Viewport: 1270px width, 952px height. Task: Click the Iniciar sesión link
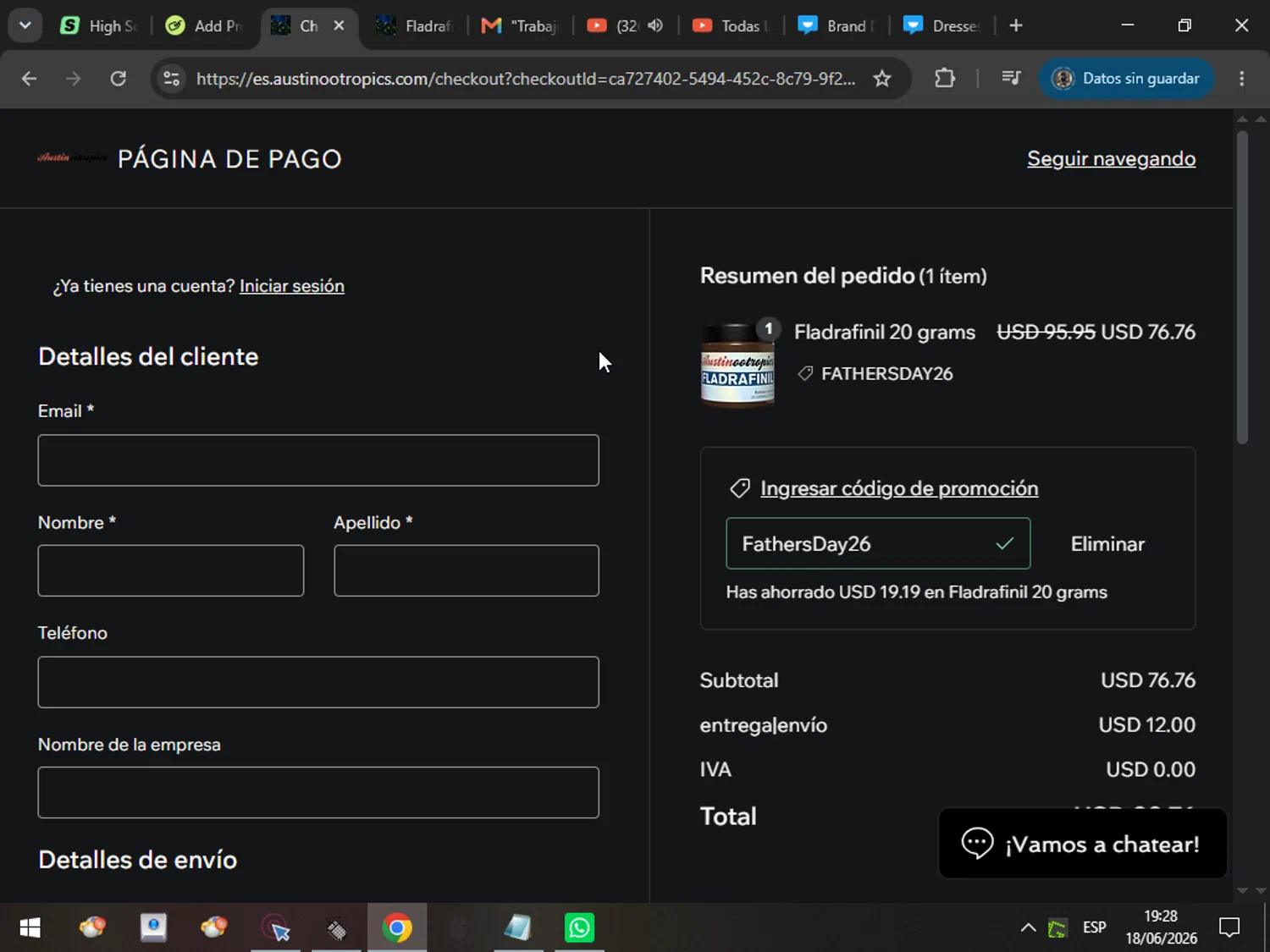click(x=291, y=286)
